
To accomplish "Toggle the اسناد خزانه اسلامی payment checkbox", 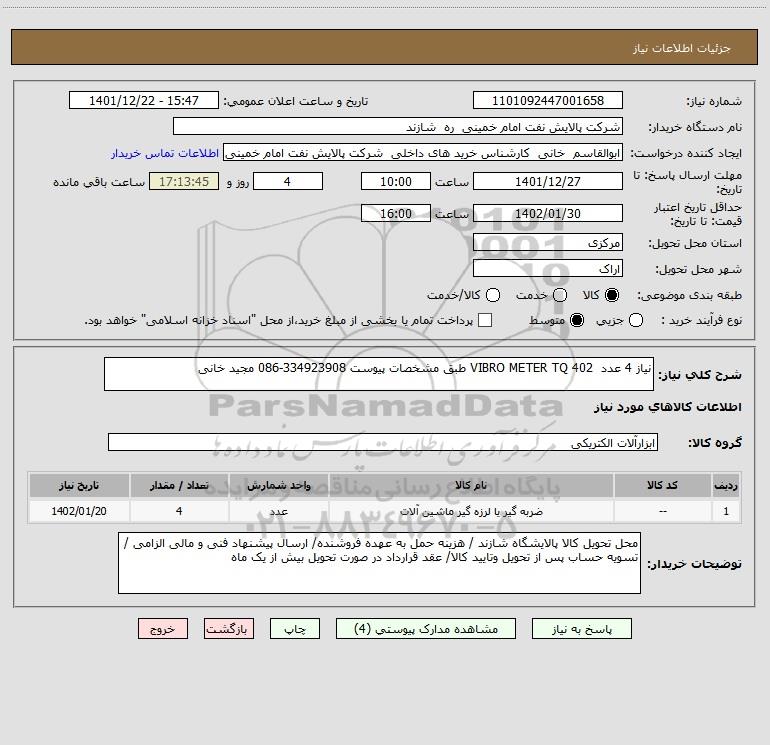I will pos(485,320).
